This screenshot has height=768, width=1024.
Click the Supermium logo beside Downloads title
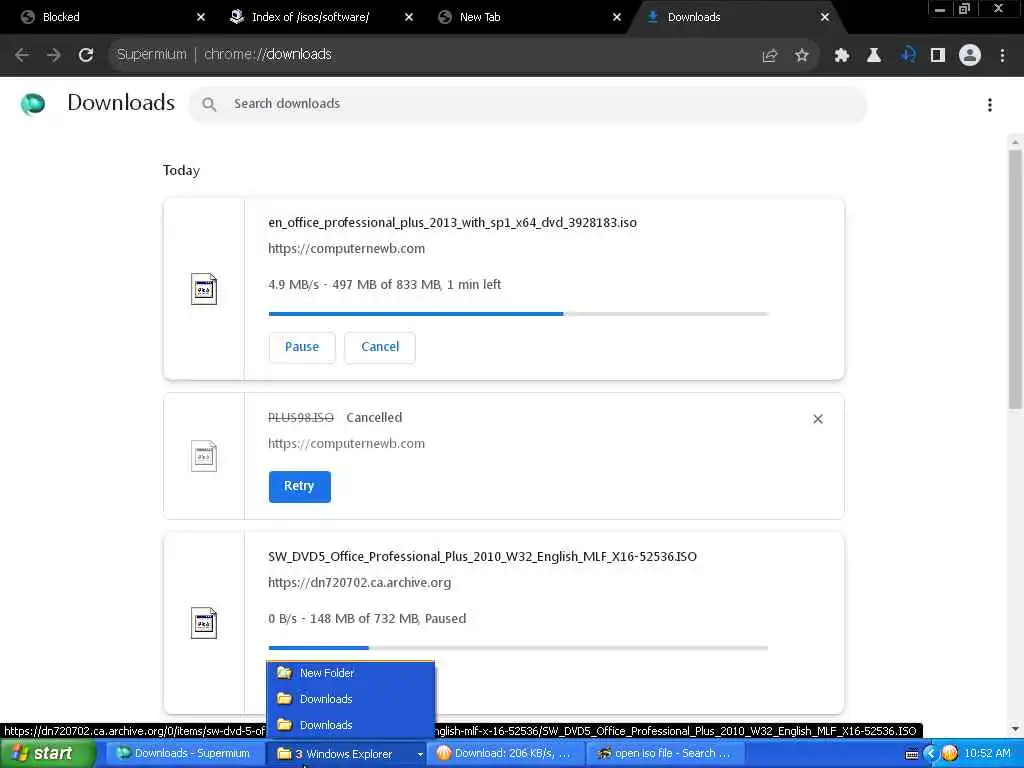[33, 104]
